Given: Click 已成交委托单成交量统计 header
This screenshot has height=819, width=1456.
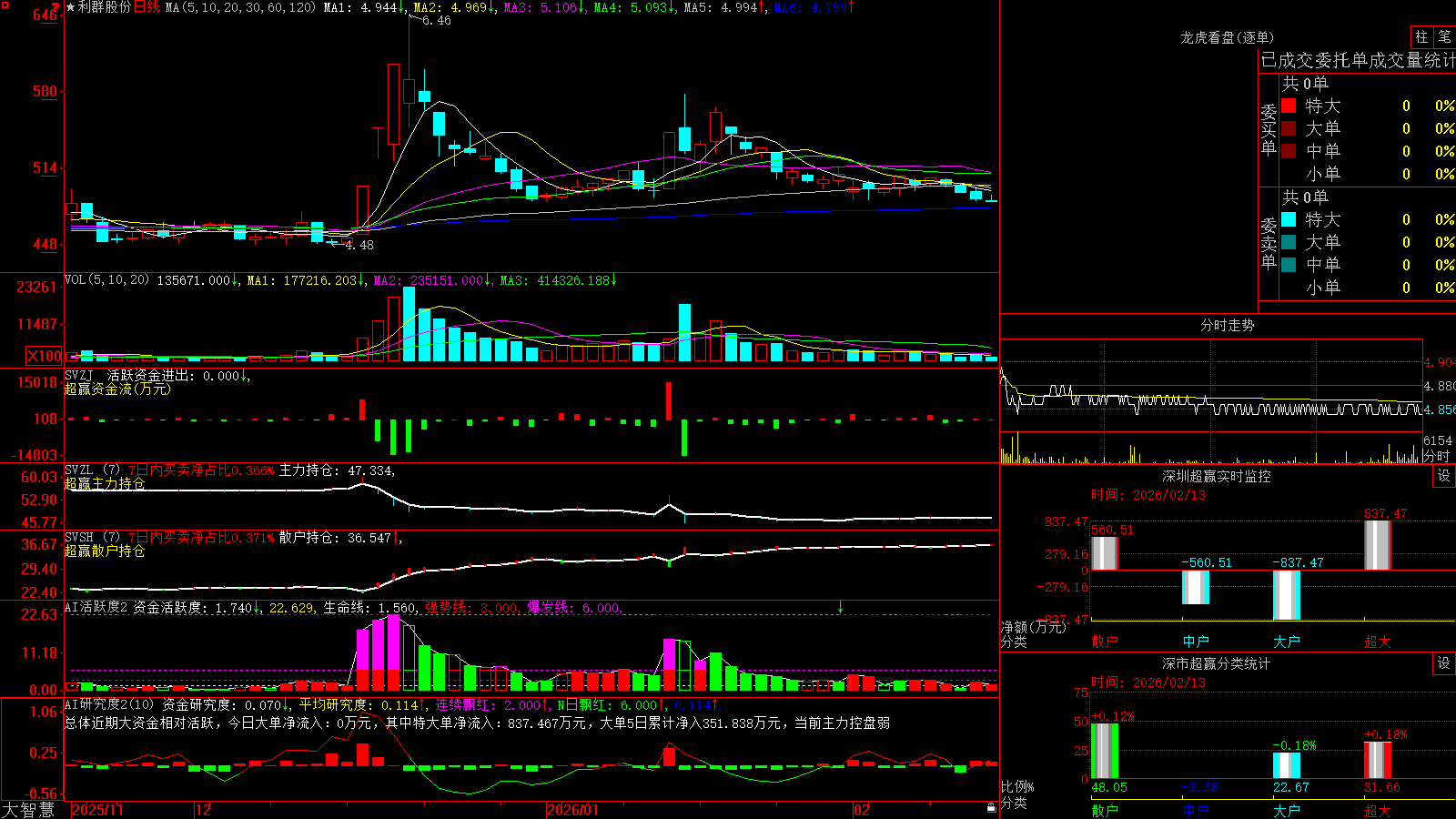Looking at the screenshot, I should coord(1358,60).
